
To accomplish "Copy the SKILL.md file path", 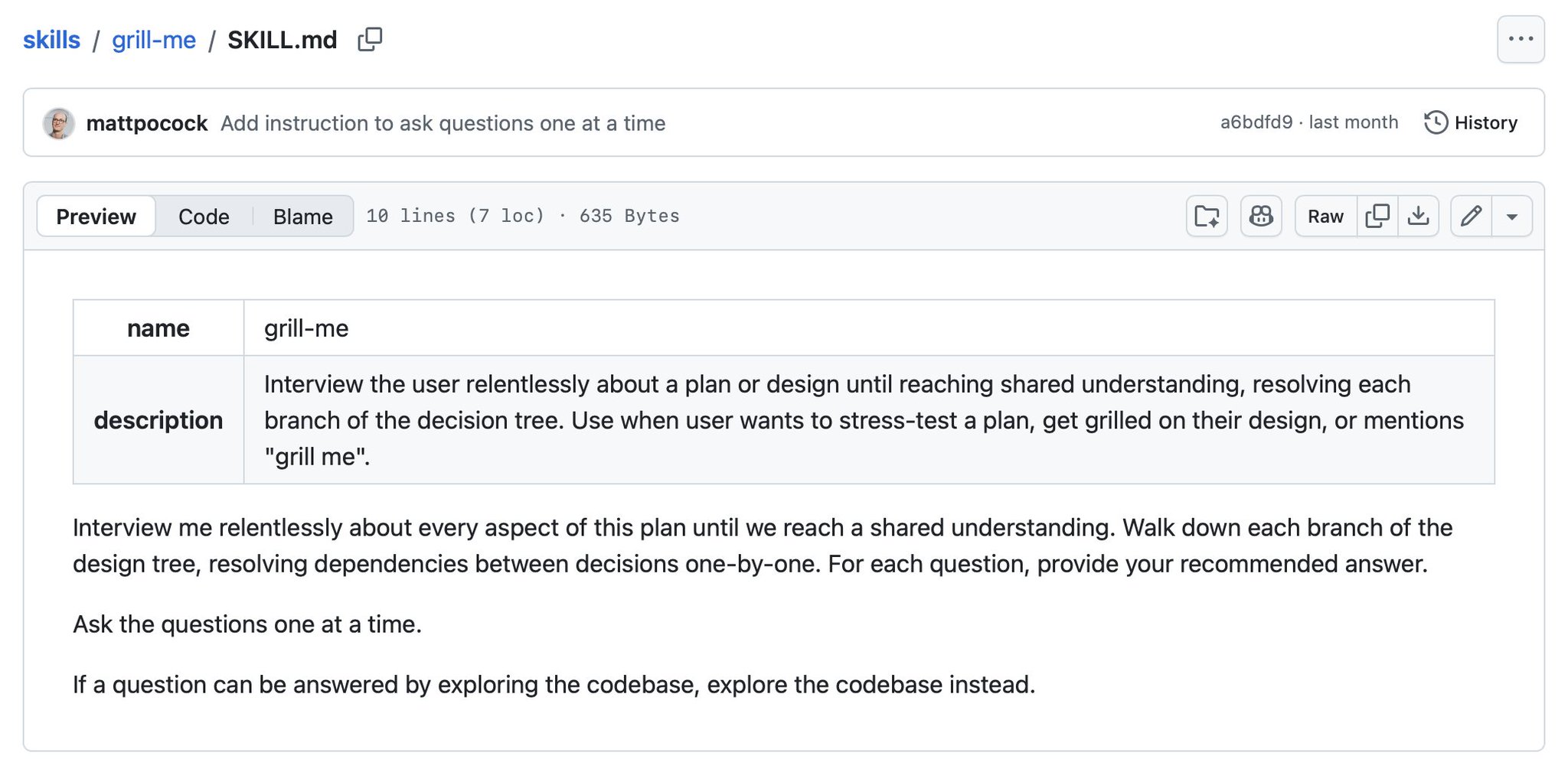I will [370, 39].
